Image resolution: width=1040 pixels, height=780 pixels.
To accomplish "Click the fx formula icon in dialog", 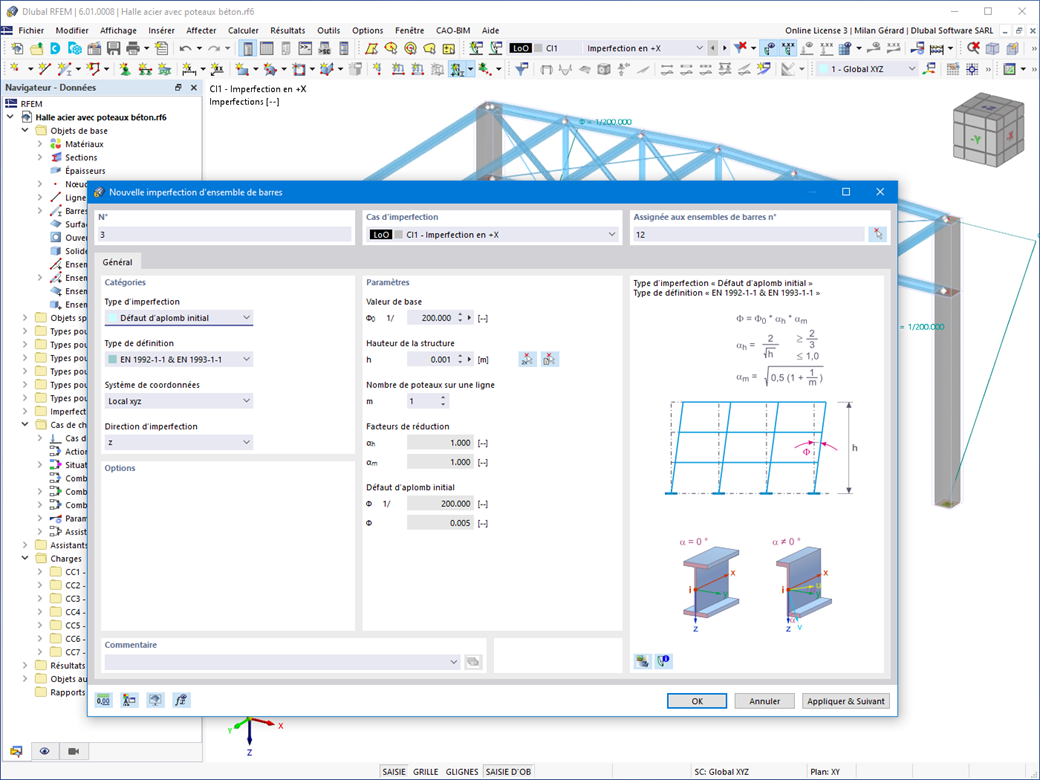I will 181,700.
